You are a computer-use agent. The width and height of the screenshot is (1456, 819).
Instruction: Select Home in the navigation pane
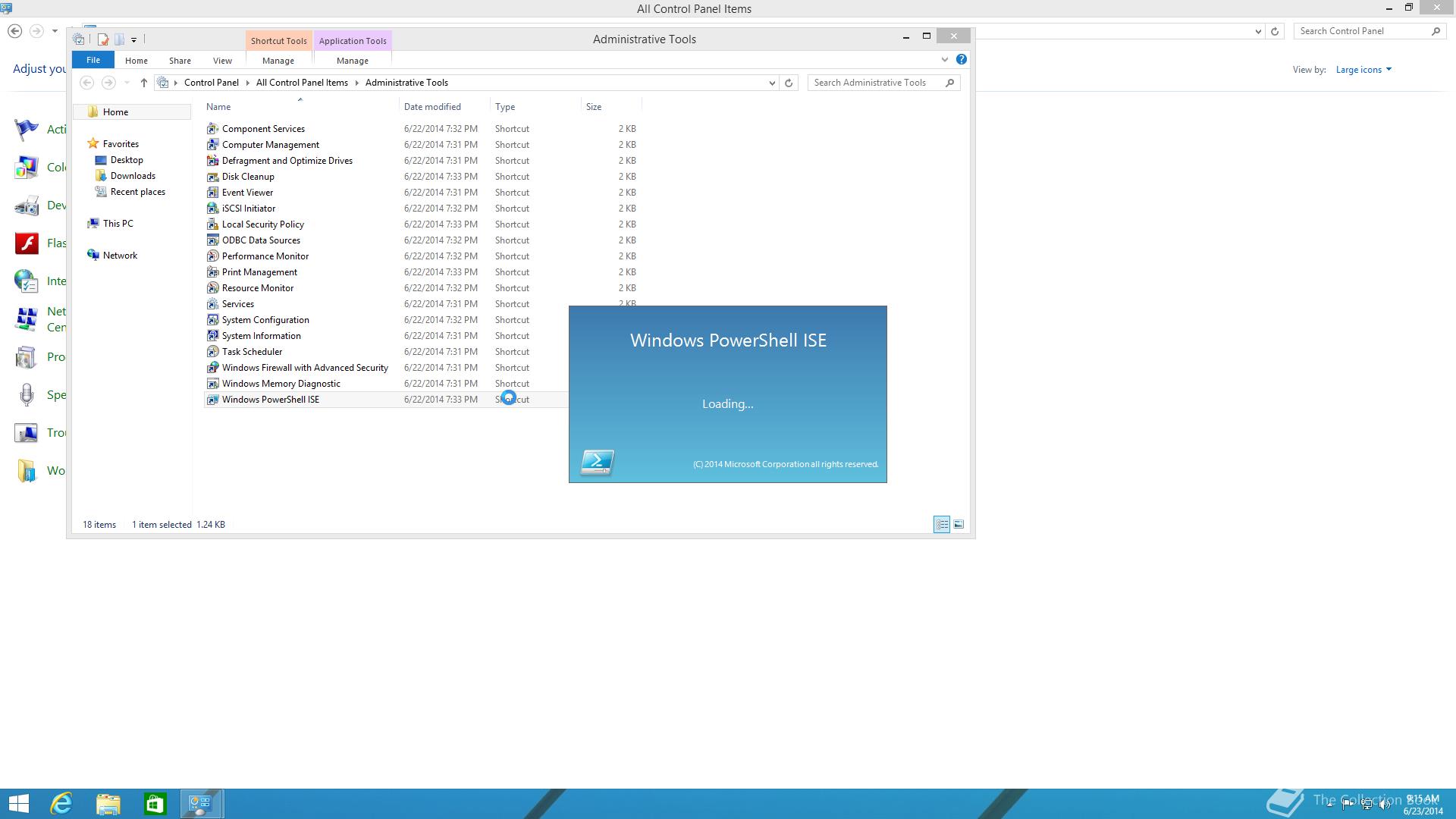[132, 112]
